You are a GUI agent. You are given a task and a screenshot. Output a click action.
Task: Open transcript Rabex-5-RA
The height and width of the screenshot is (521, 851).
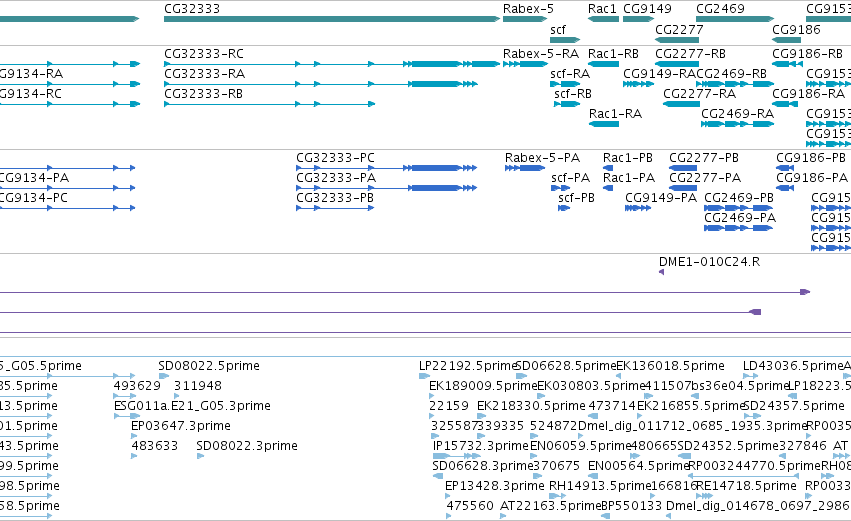(x=541, y=54)
